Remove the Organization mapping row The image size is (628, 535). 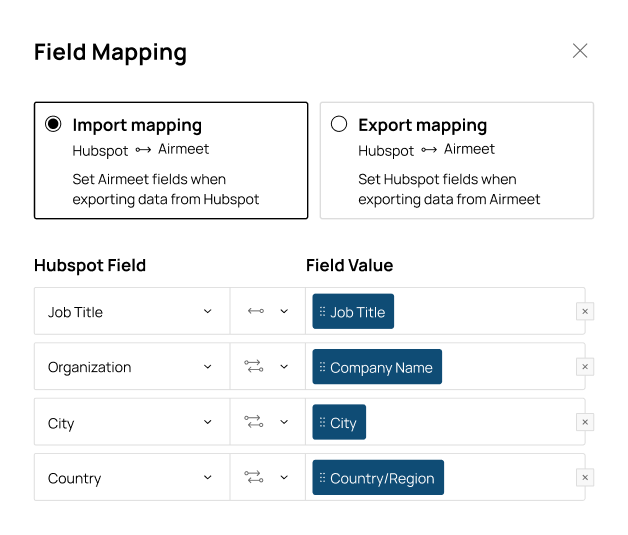[x=585, y=366]
